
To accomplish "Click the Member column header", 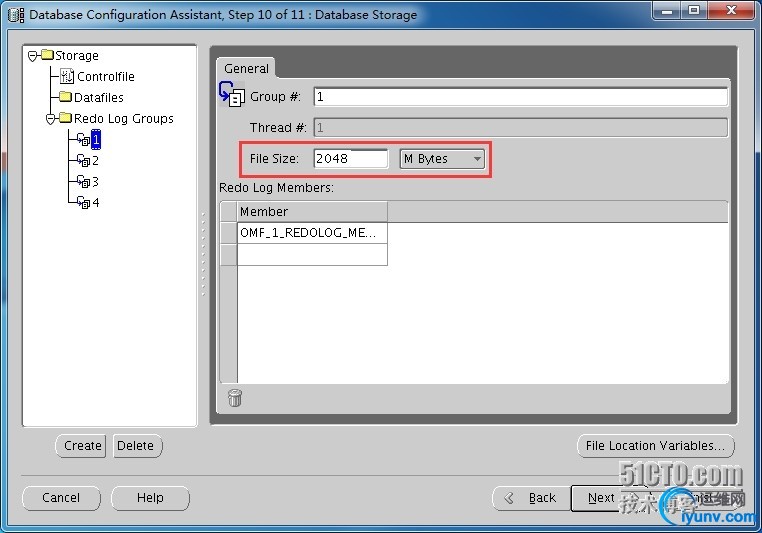I will (x=312, y=212).
